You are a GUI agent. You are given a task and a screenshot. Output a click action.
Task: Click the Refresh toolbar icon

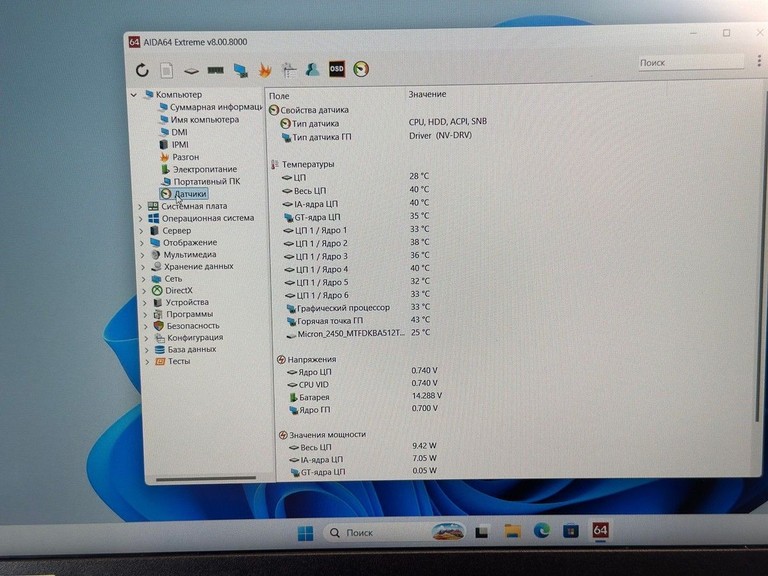point(142,71)
